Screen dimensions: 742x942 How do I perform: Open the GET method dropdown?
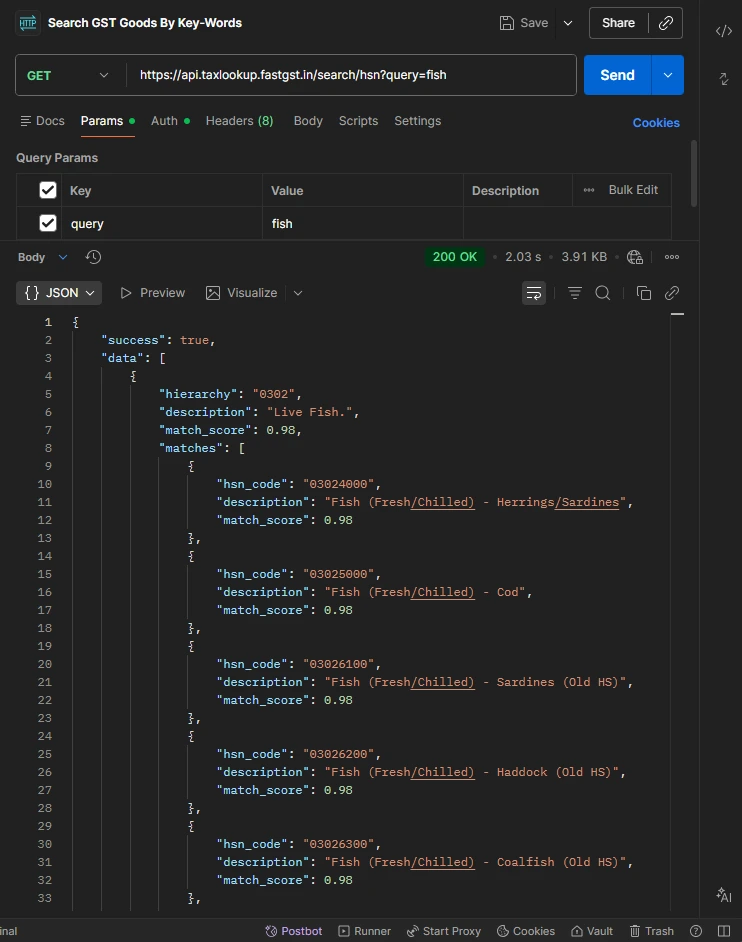pos(67,75)
